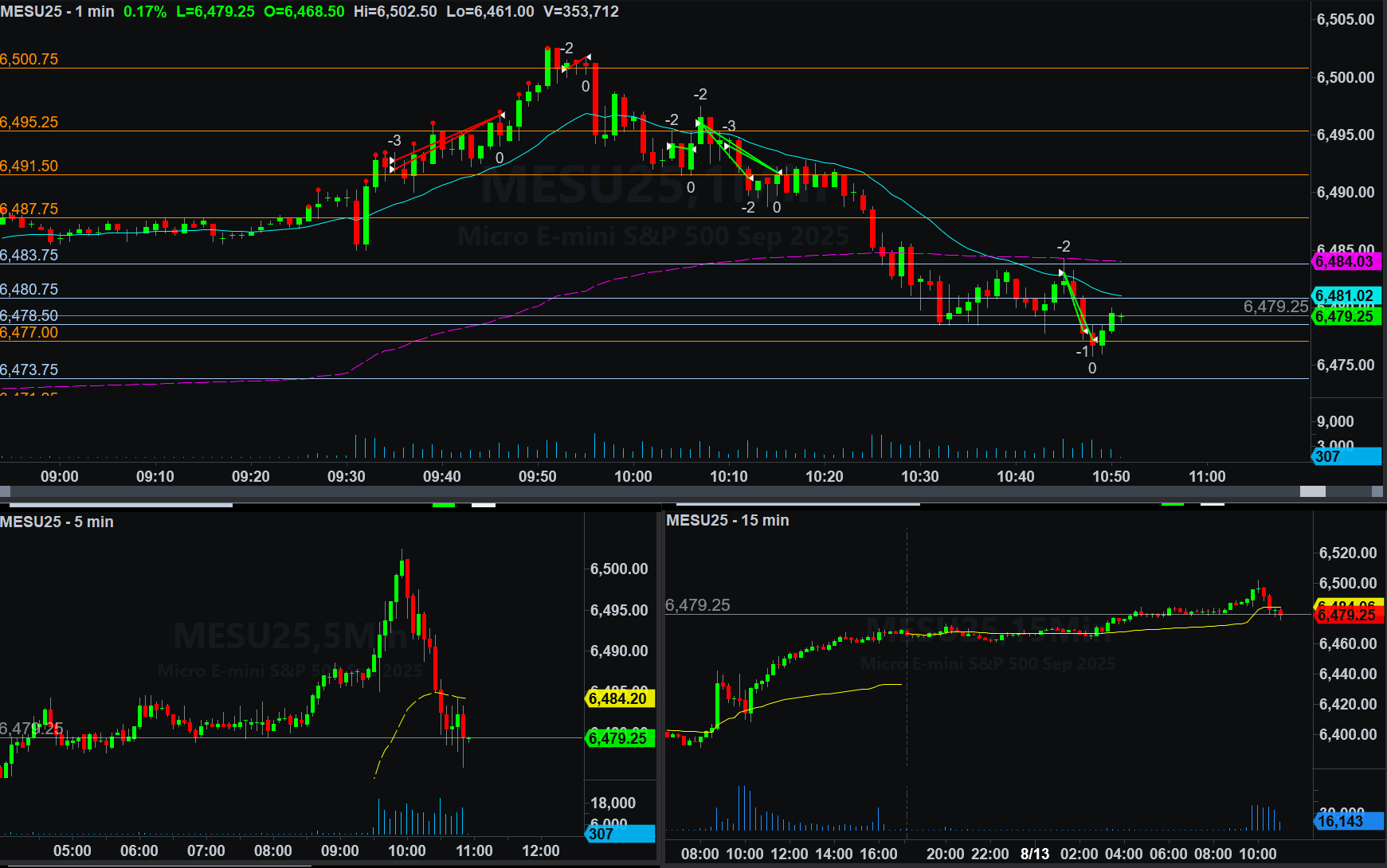Image resolution: width=1387 pixels, height=868 pixels.
Task: Click the scroll right arrow below 1 min chart
Action: [x=1377, y=491]
